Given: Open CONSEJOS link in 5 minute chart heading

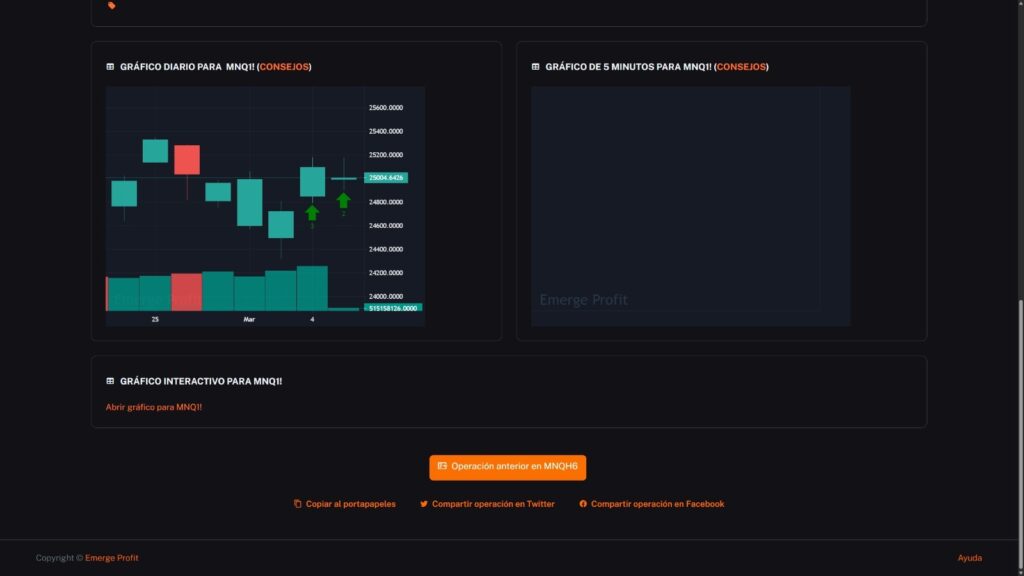Looking at the screenshot, I should point(741,67).
